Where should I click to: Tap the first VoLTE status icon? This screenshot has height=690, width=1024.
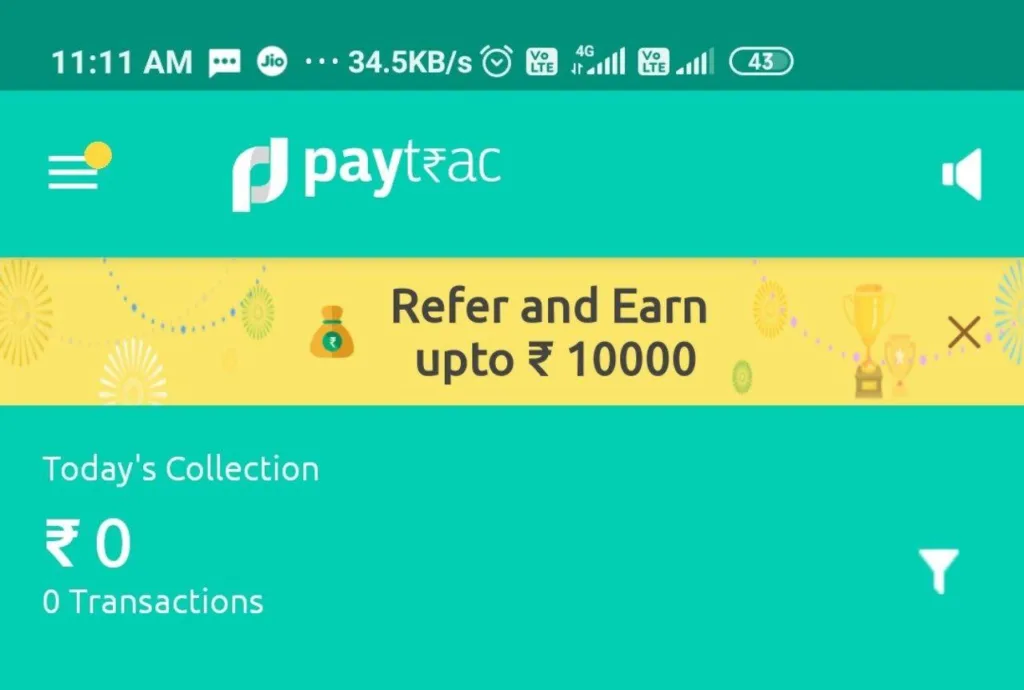(542, 61)
